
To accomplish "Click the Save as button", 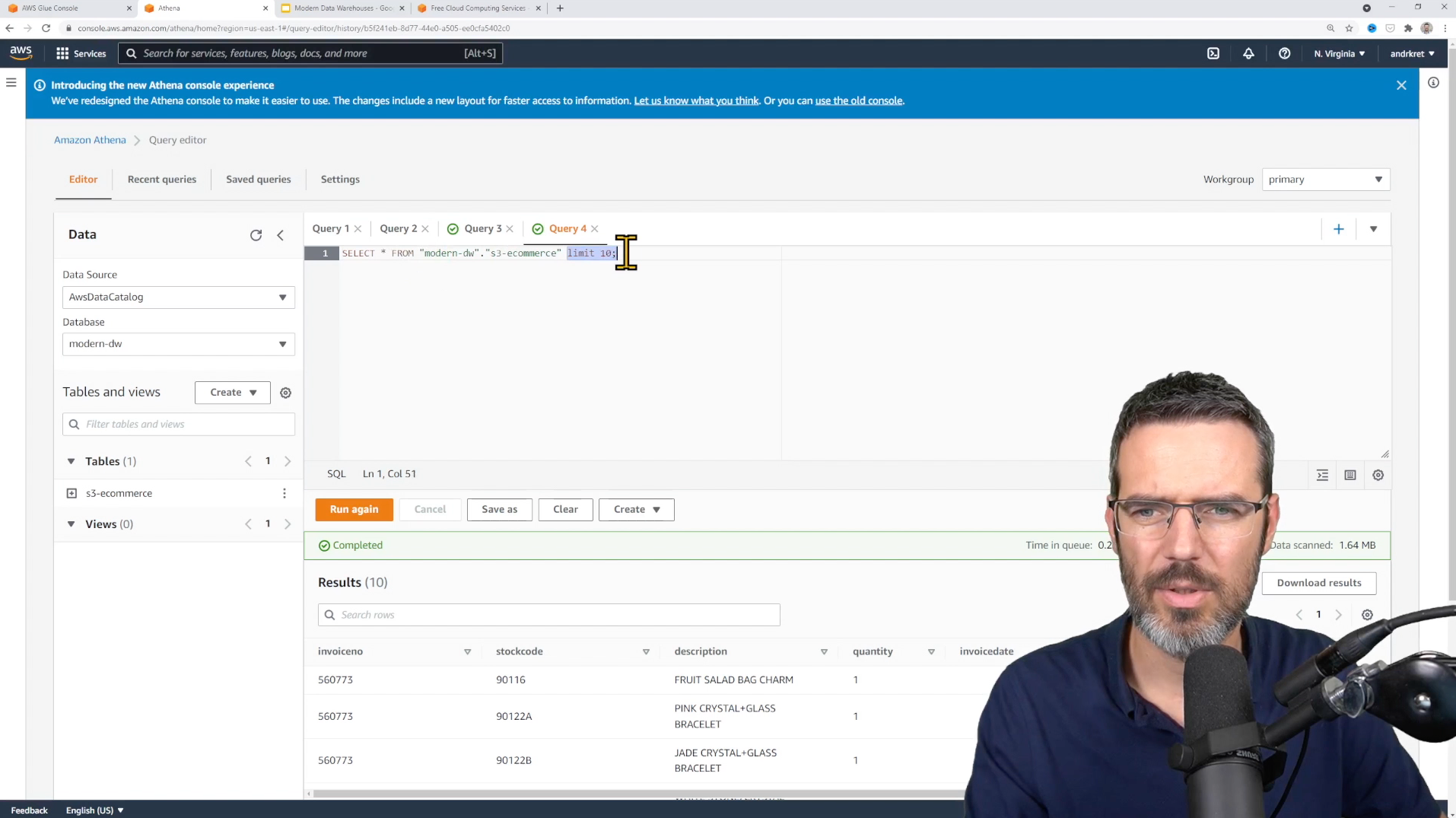I will point(500,510).
